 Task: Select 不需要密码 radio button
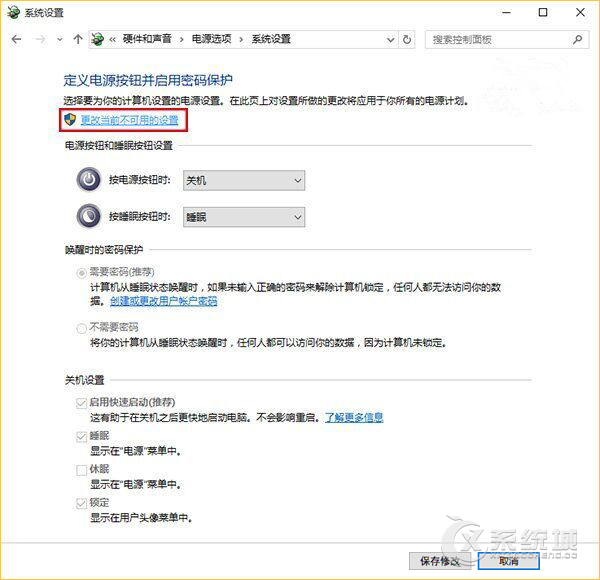tap(81, 328)
